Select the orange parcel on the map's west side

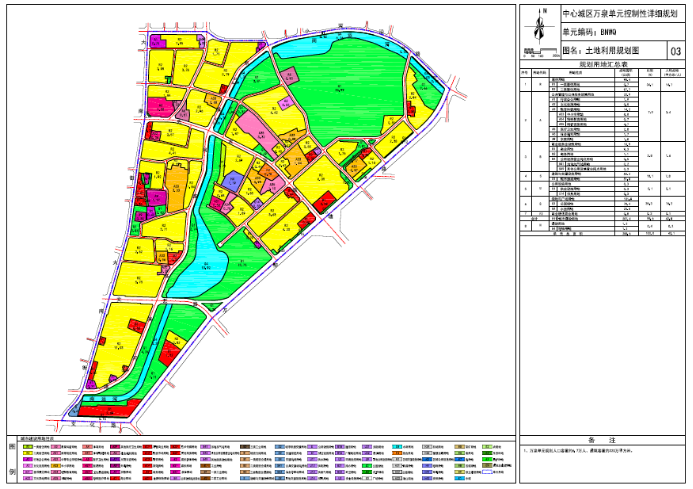pyautogui.click(x=177, y=187)
